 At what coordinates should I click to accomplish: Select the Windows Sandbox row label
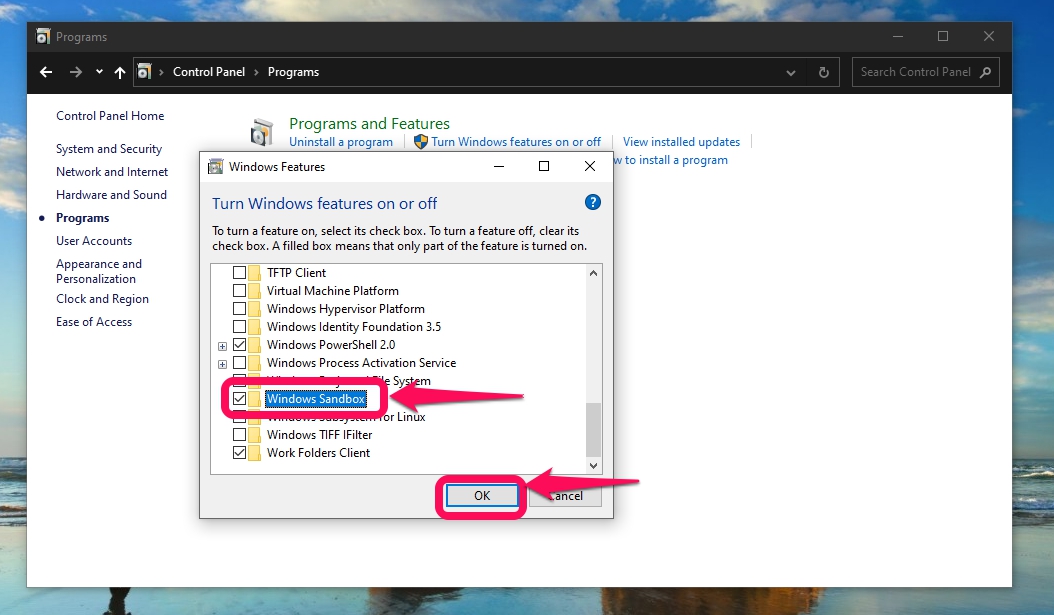316,399
